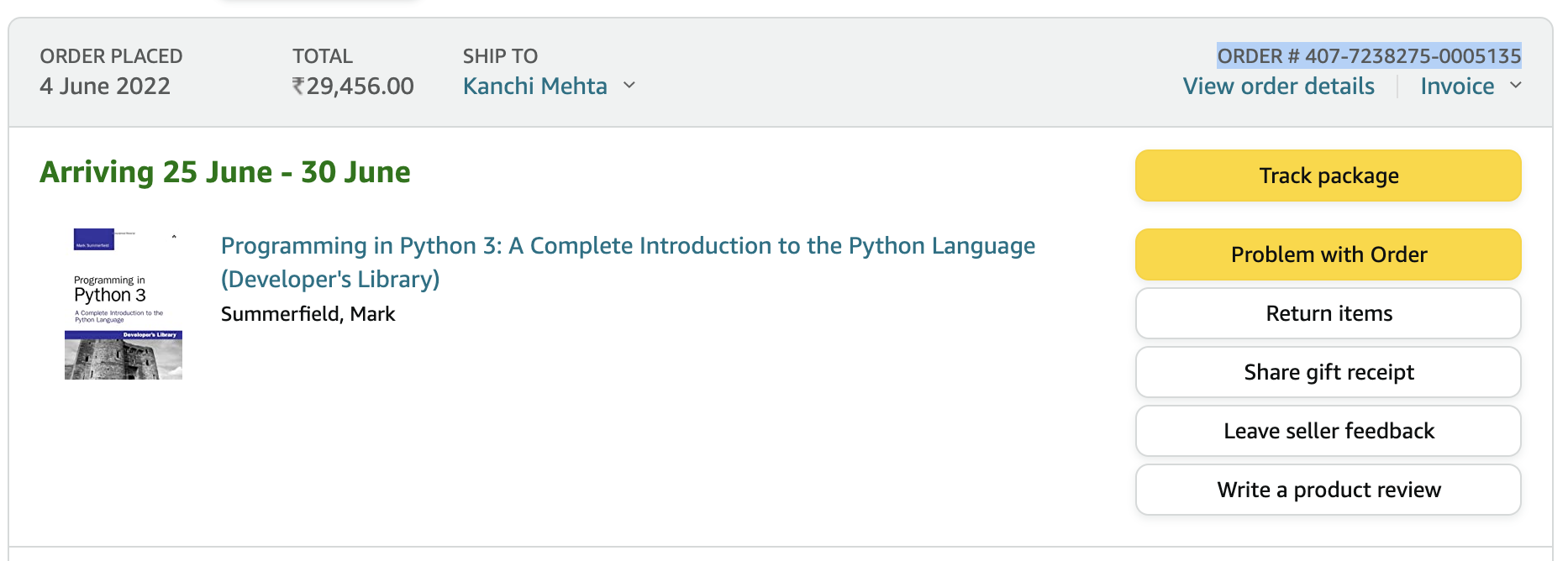This screenshot has height=561, width=1568.
Task: Click the chevron beside Kanchi Mehta
Action: [x=629, y=86]
